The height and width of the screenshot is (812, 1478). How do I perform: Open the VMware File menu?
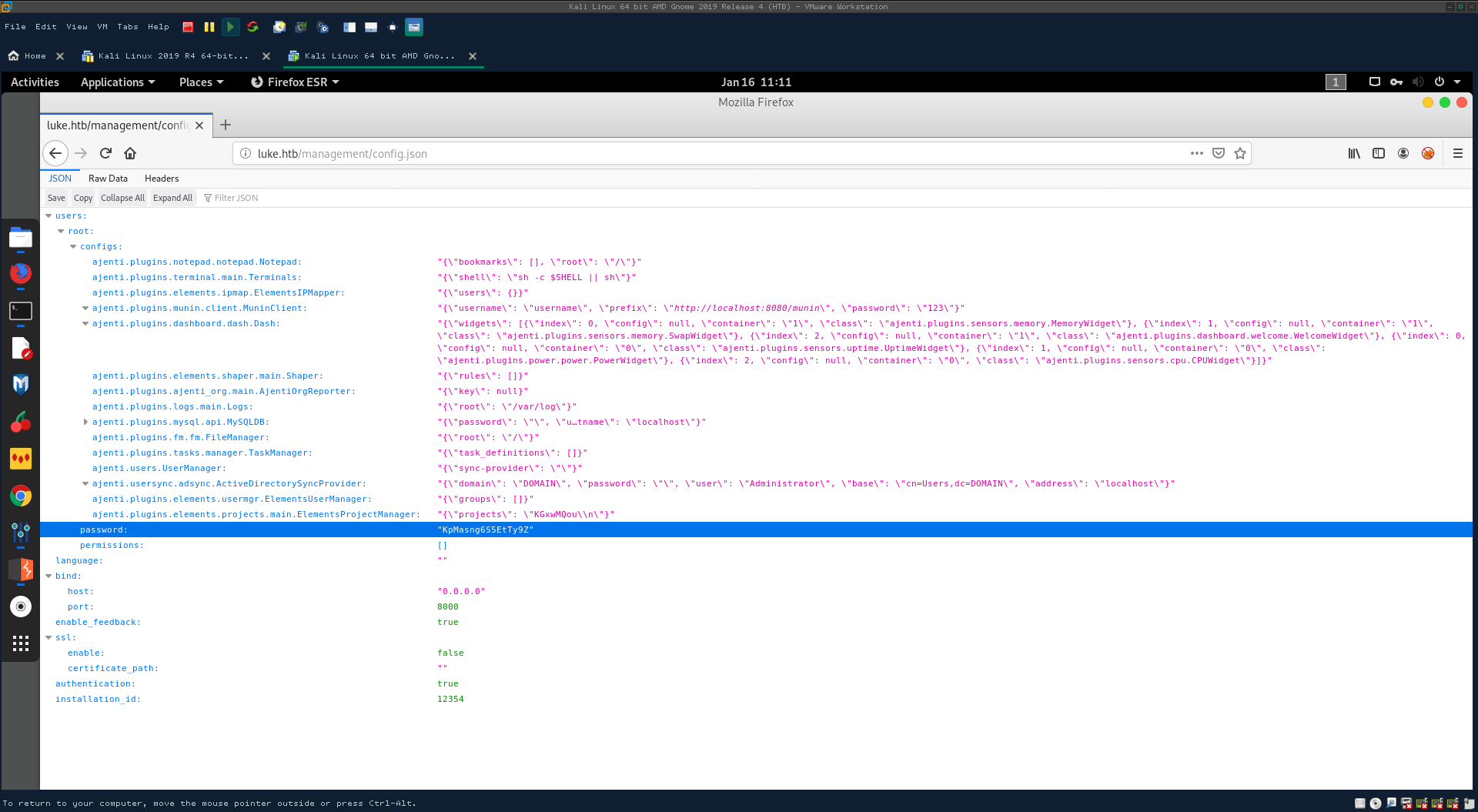click(x=15, y=27)
